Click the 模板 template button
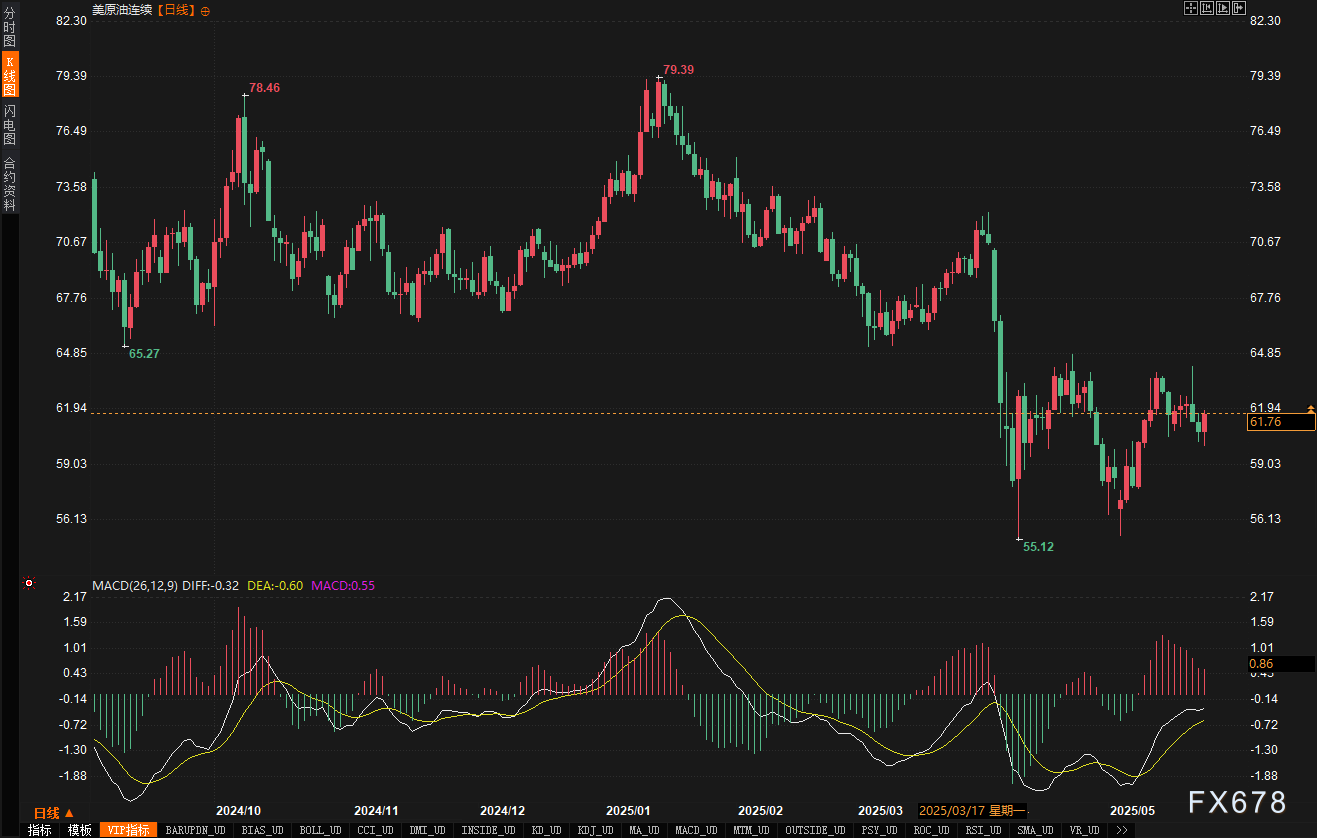 (x=80, y=830)
